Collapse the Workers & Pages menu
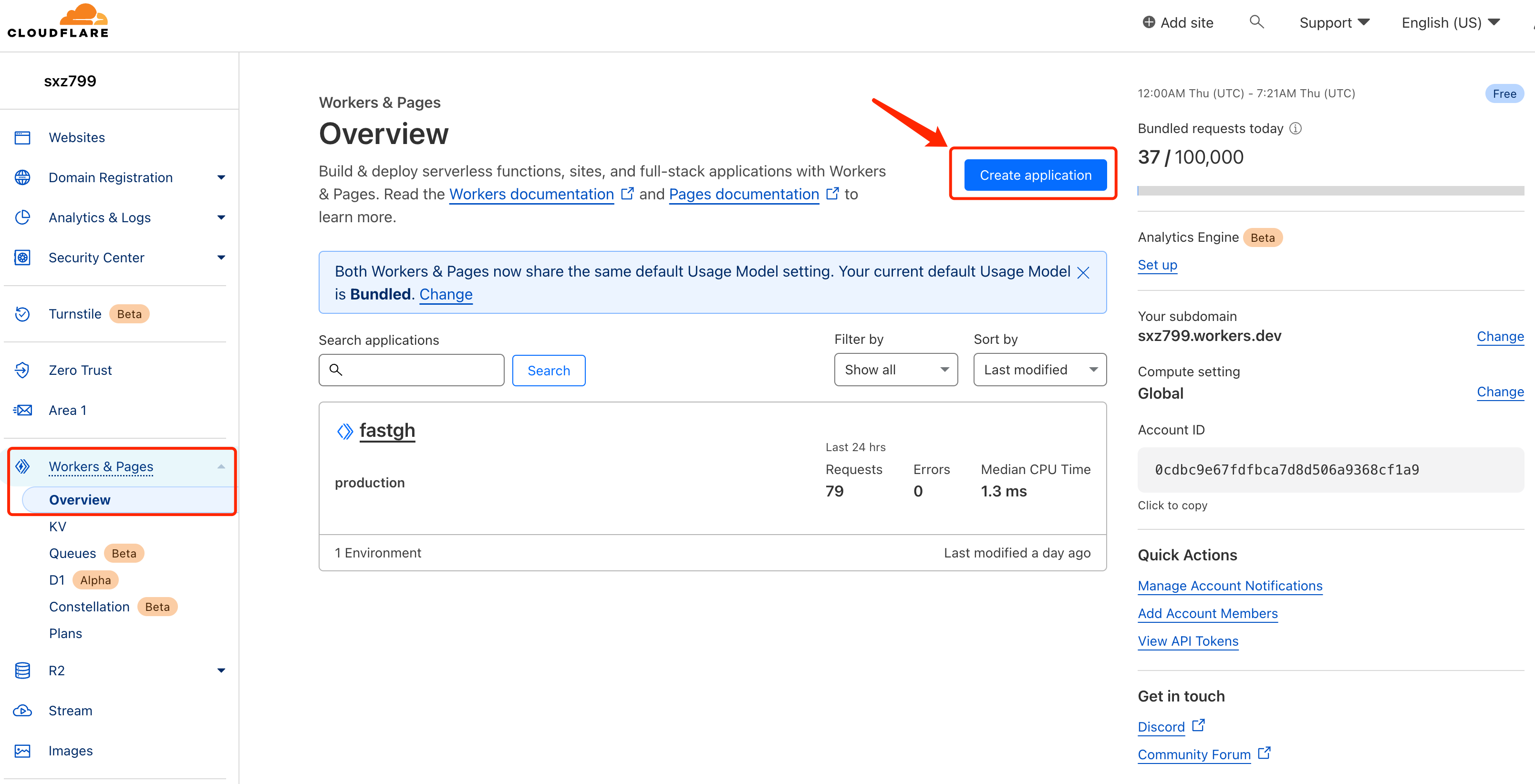 point(221,466)
